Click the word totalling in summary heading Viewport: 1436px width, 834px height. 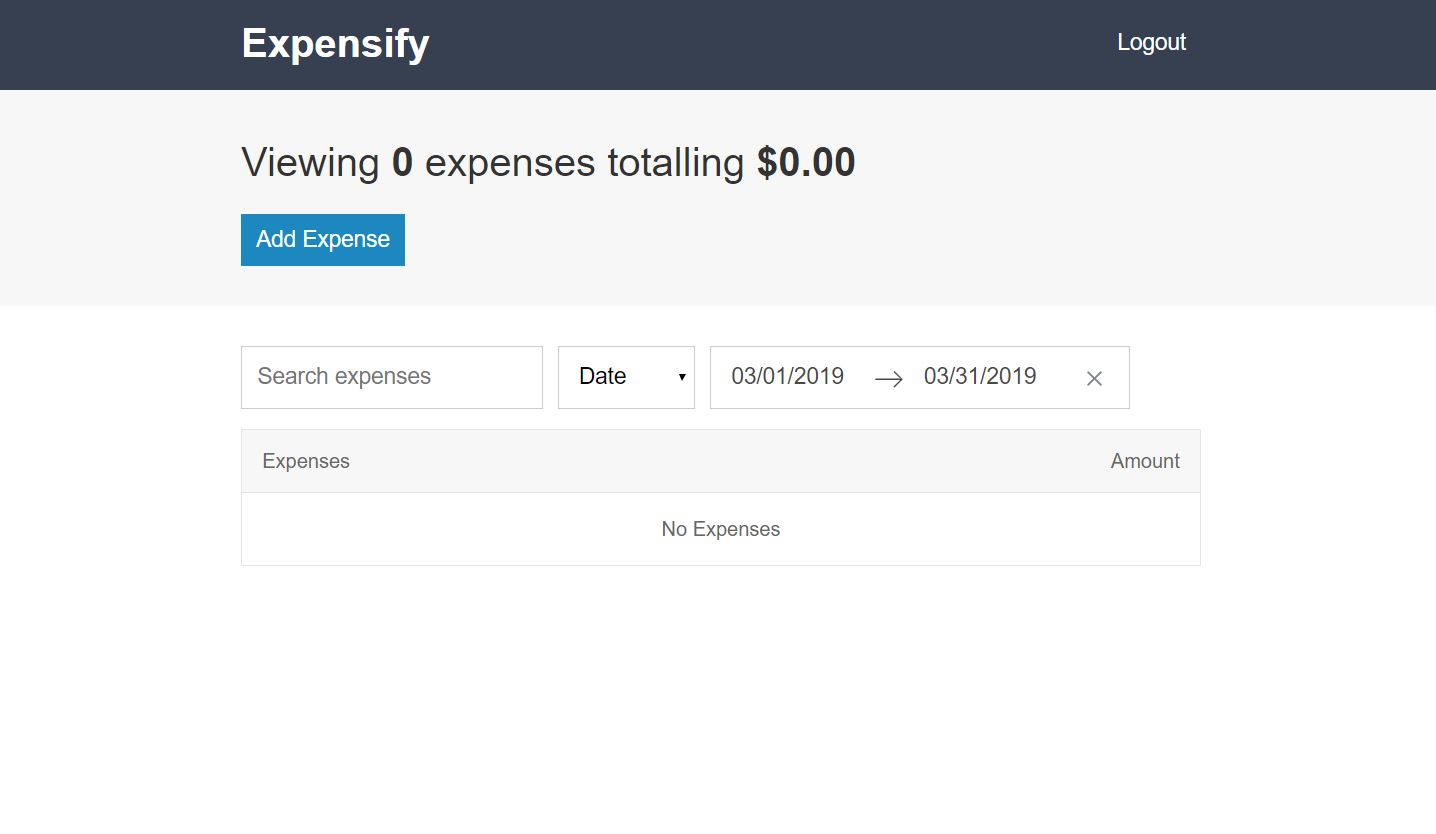coord(675,163)
